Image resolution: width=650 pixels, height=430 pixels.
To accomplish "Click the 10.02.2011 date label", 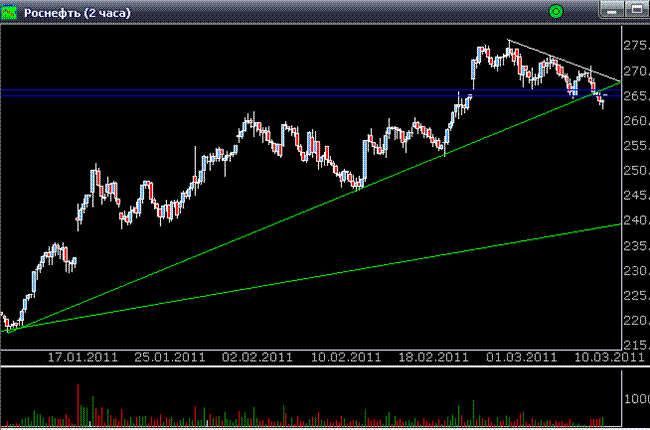I will pyautogui.click(x=346, y=357).
